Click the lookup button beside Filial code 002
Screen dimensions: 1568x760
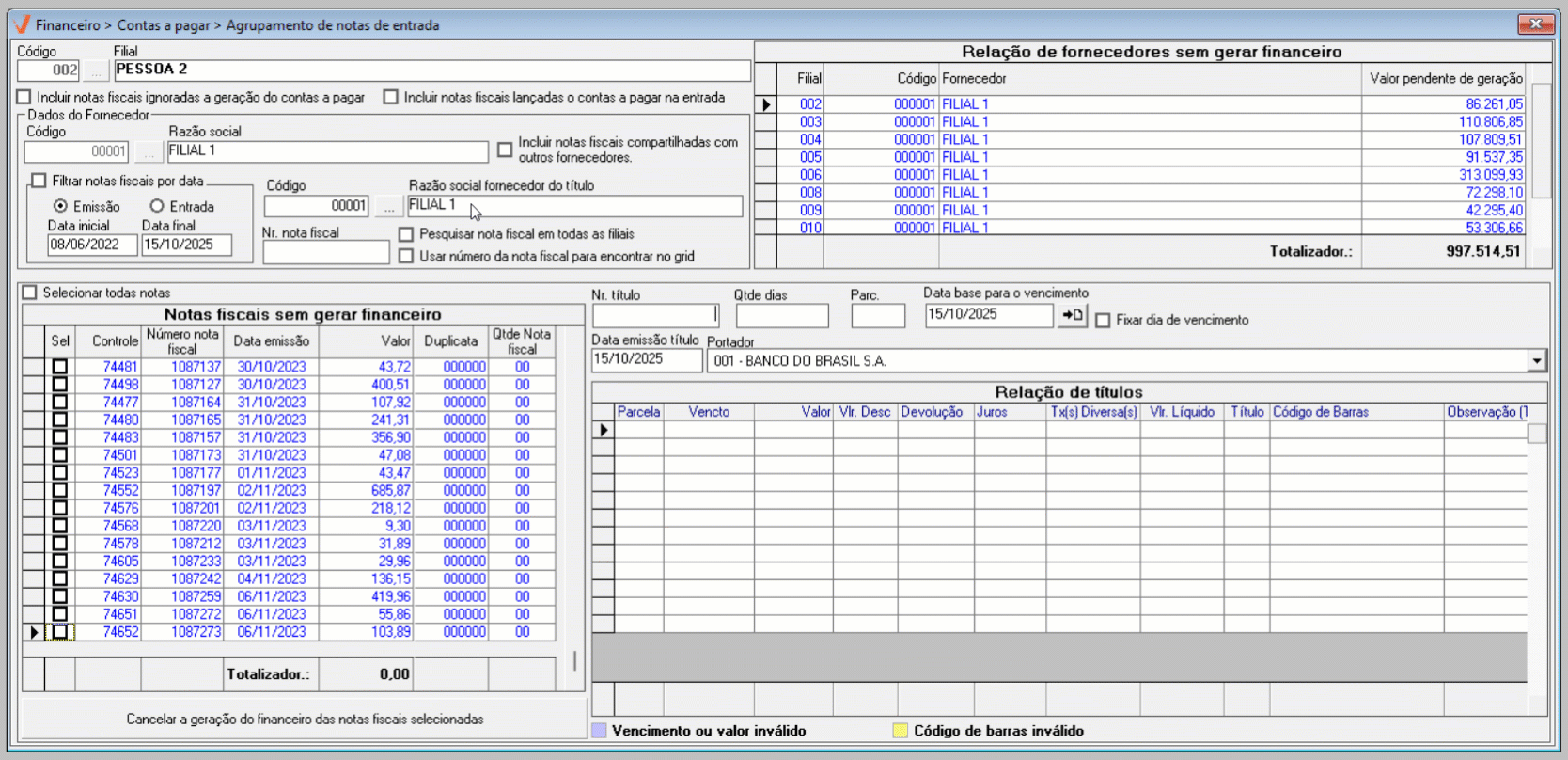coord(95,71)
